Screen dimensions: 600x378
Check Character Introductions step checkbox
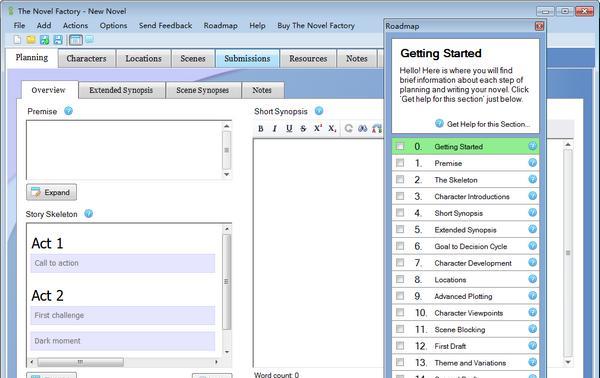click(400, 196)
